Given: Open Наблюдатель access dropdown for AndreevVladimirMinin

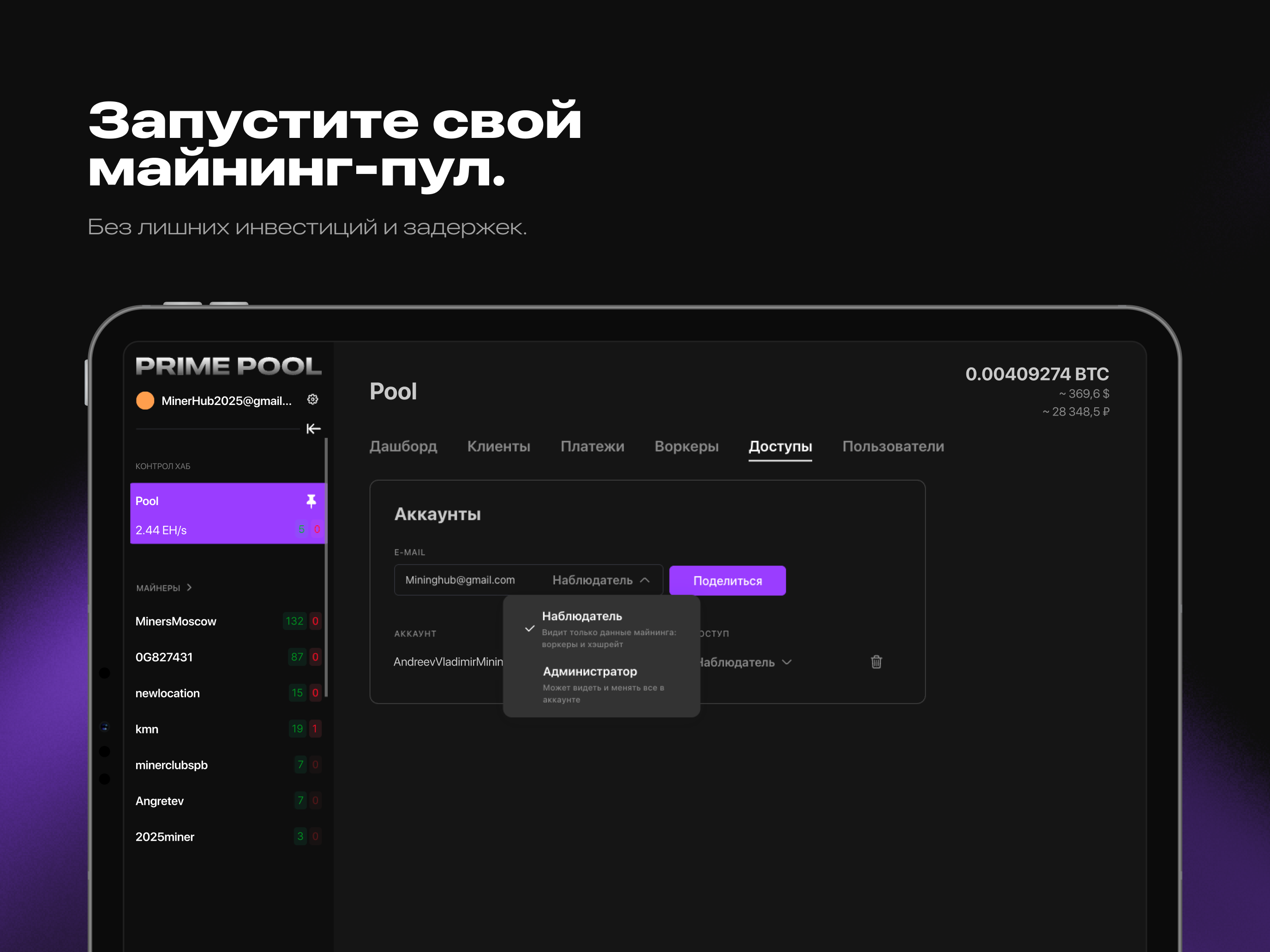Looking at the screenshot, I should (x=745, y=662).
